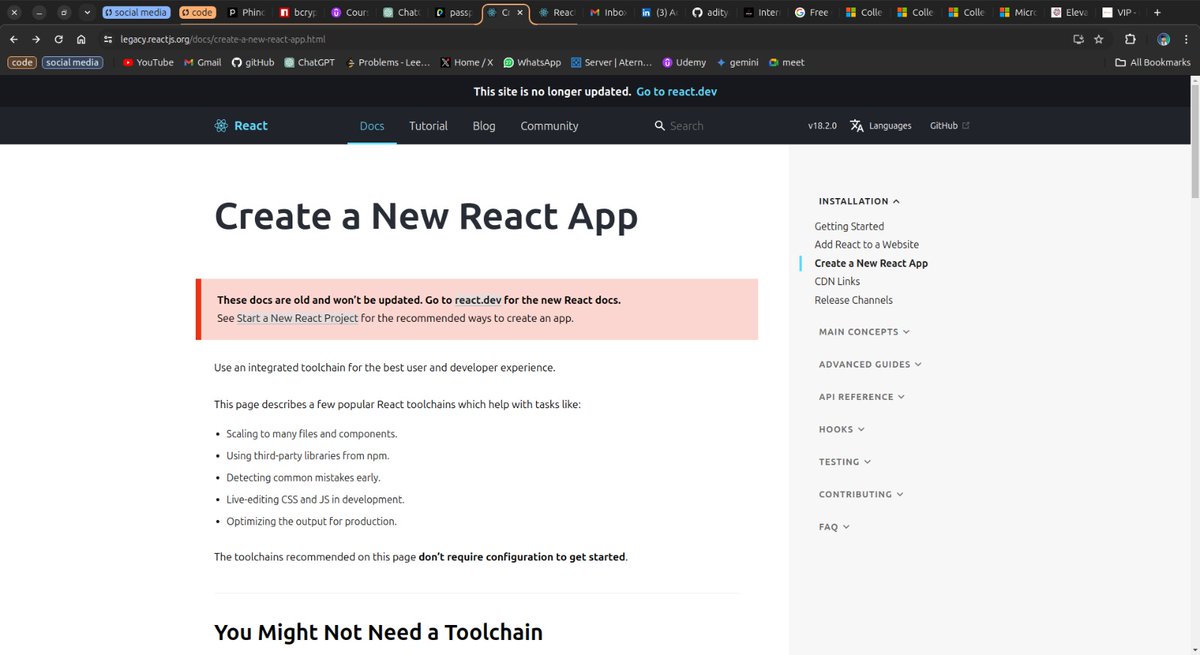Image resolution: width=1200 pixels, height=655 pixels.
Task: Open Gmail bookmark
Action: point(203,62)
